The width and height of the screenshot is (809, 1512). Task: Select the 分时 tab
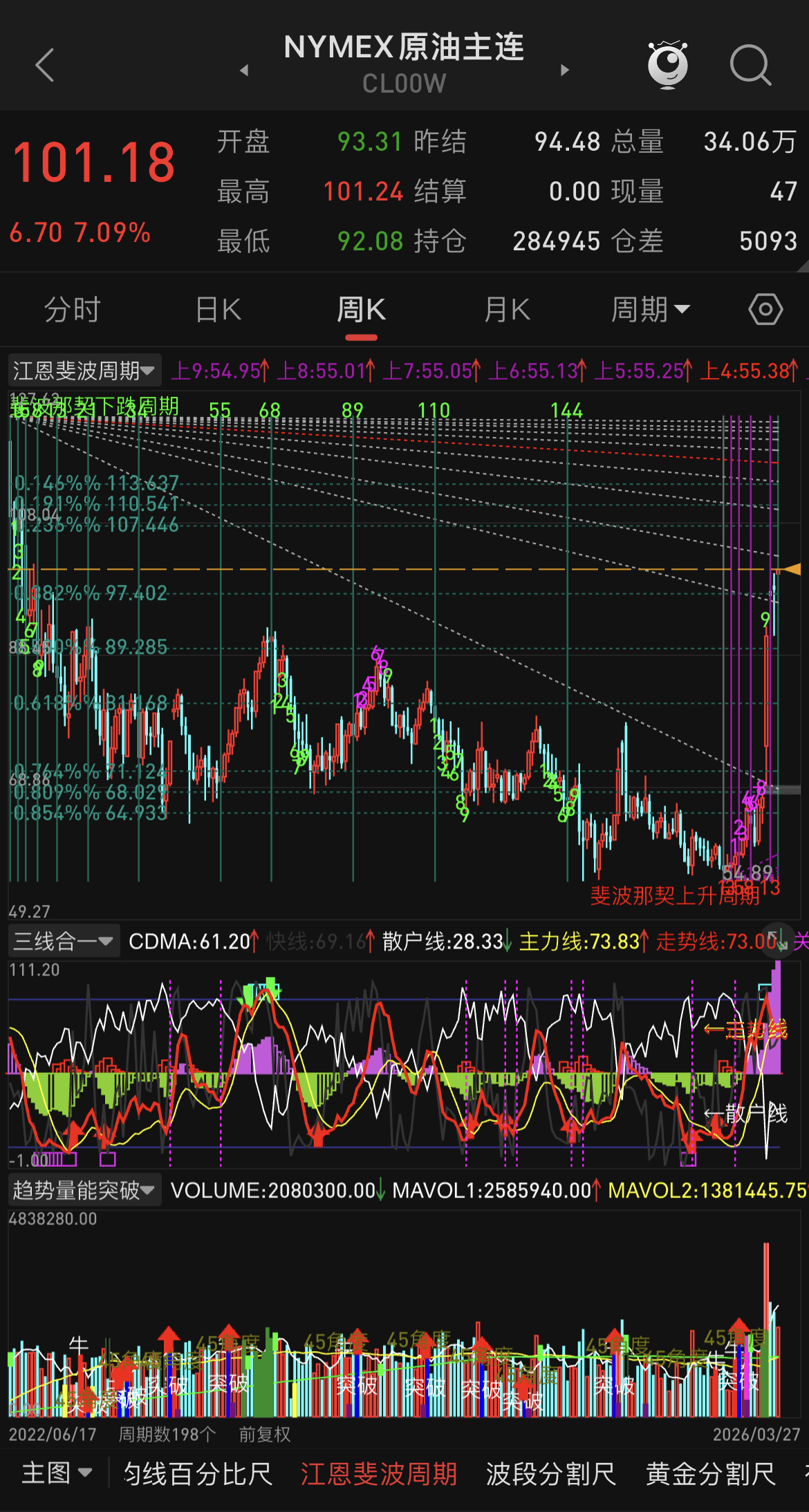[x=73, y=309]
